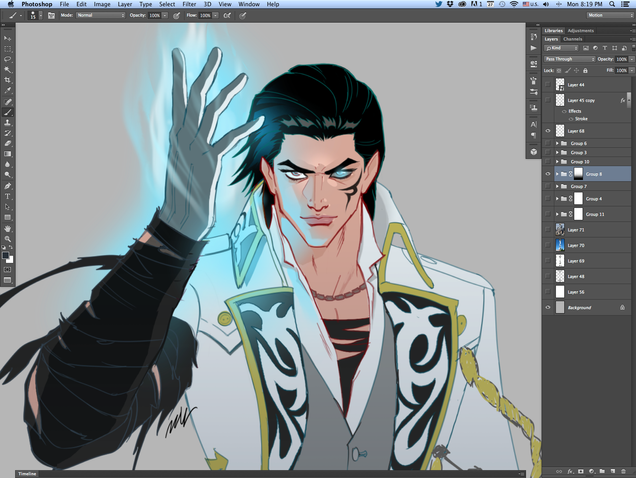
Task: Hide the Background layer eye icon
Action: [548, 307]
